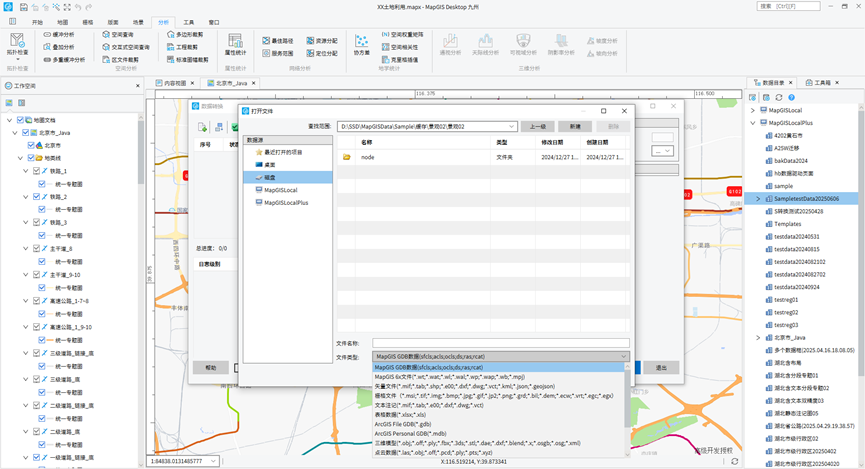Select 桌面 desktop in data source list

[269, 164]
